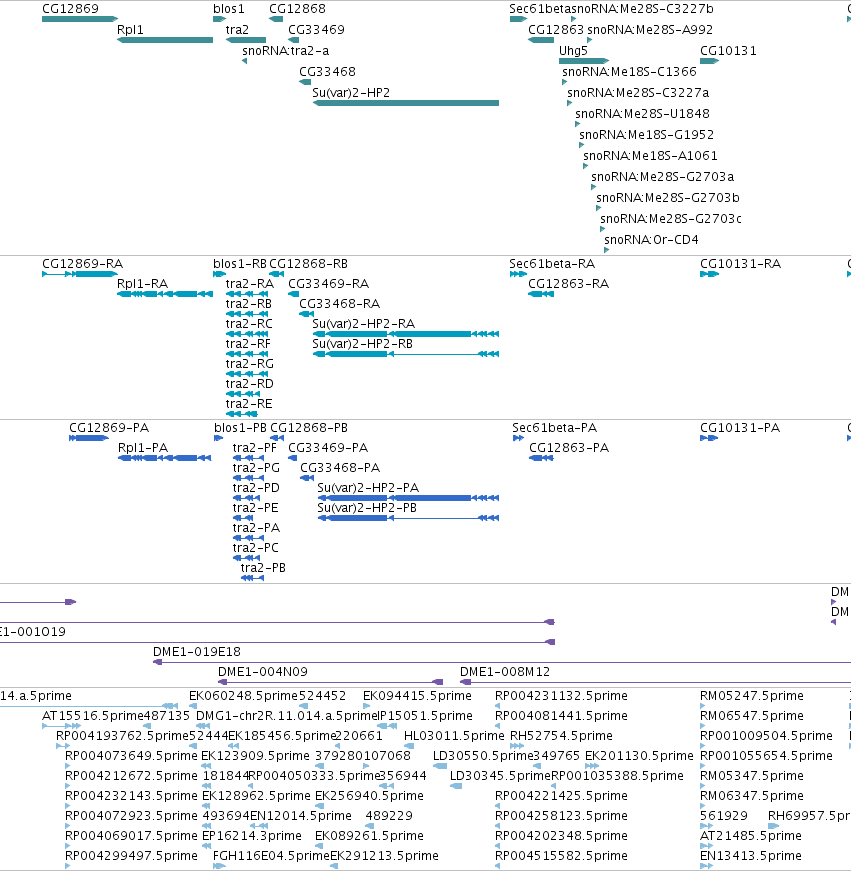851x871 pixels.
Task: Click the DME1-004N09 clone label
Action: click(x=263, y=672)
